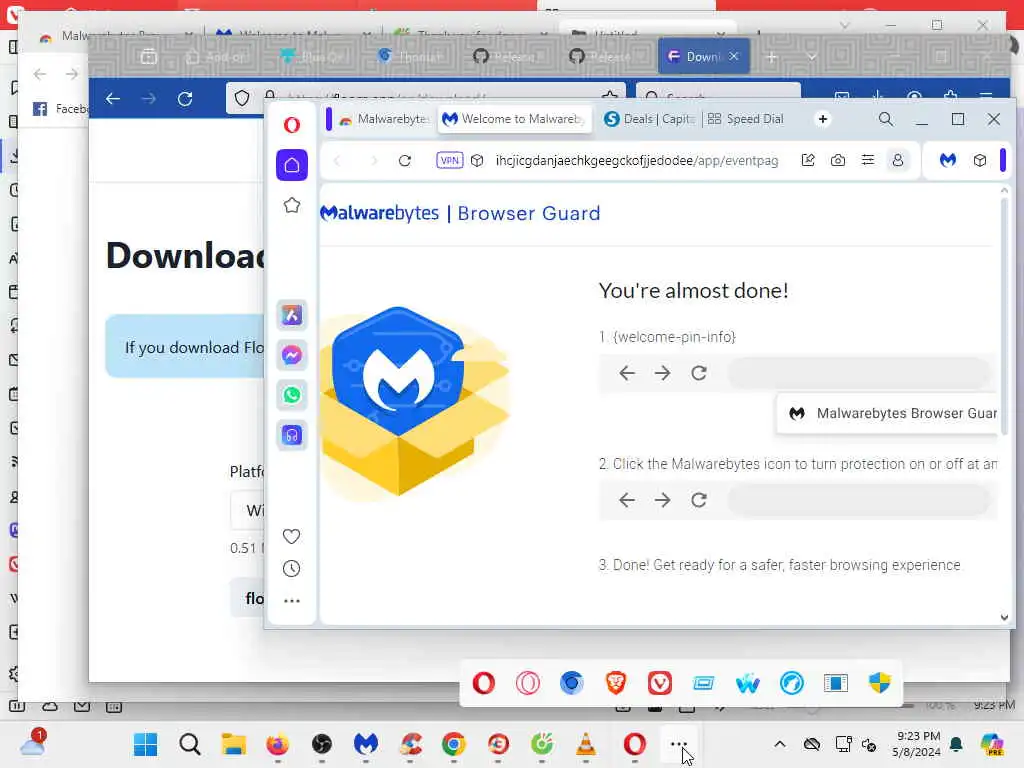Click the shield tracking protection icon in Floorp
1024x768 pixels.
click(242, 99)
